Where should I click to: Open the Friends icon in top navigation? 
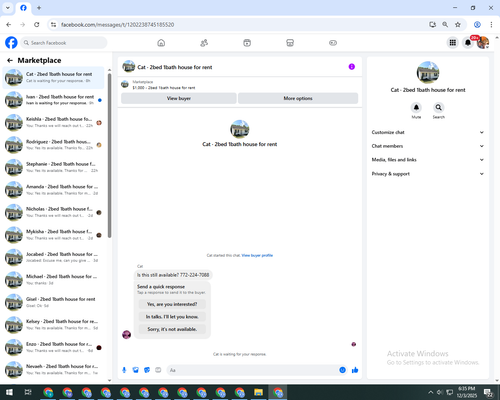pos(204,43)
